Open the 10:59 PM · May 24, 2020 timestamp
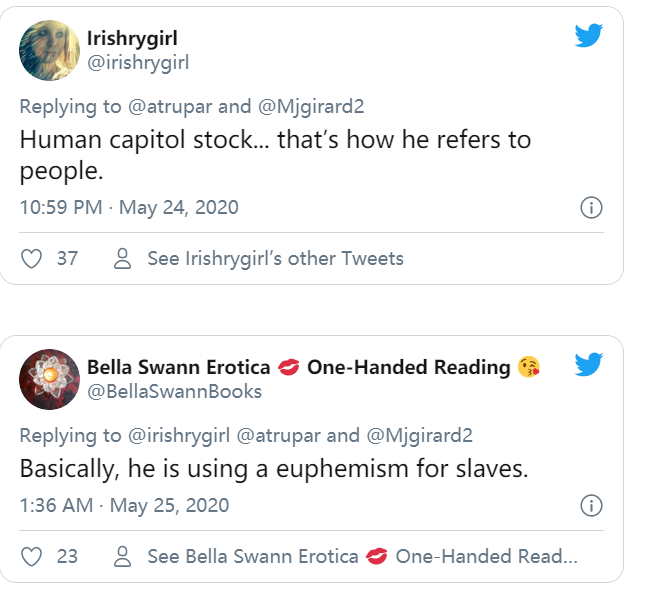Image resolution: width=645 pixels, height=600 pixels. pos(129,208)
